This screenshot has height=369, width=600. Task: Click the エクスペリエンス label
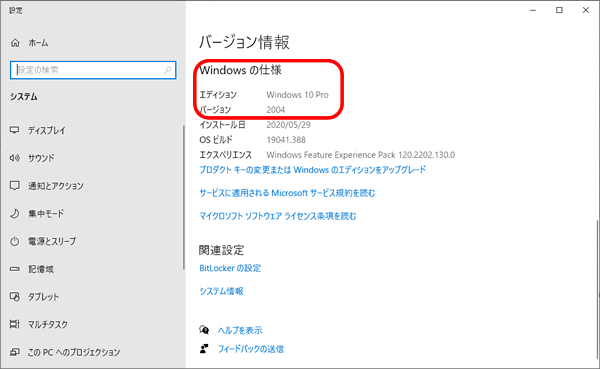(225, 155)
